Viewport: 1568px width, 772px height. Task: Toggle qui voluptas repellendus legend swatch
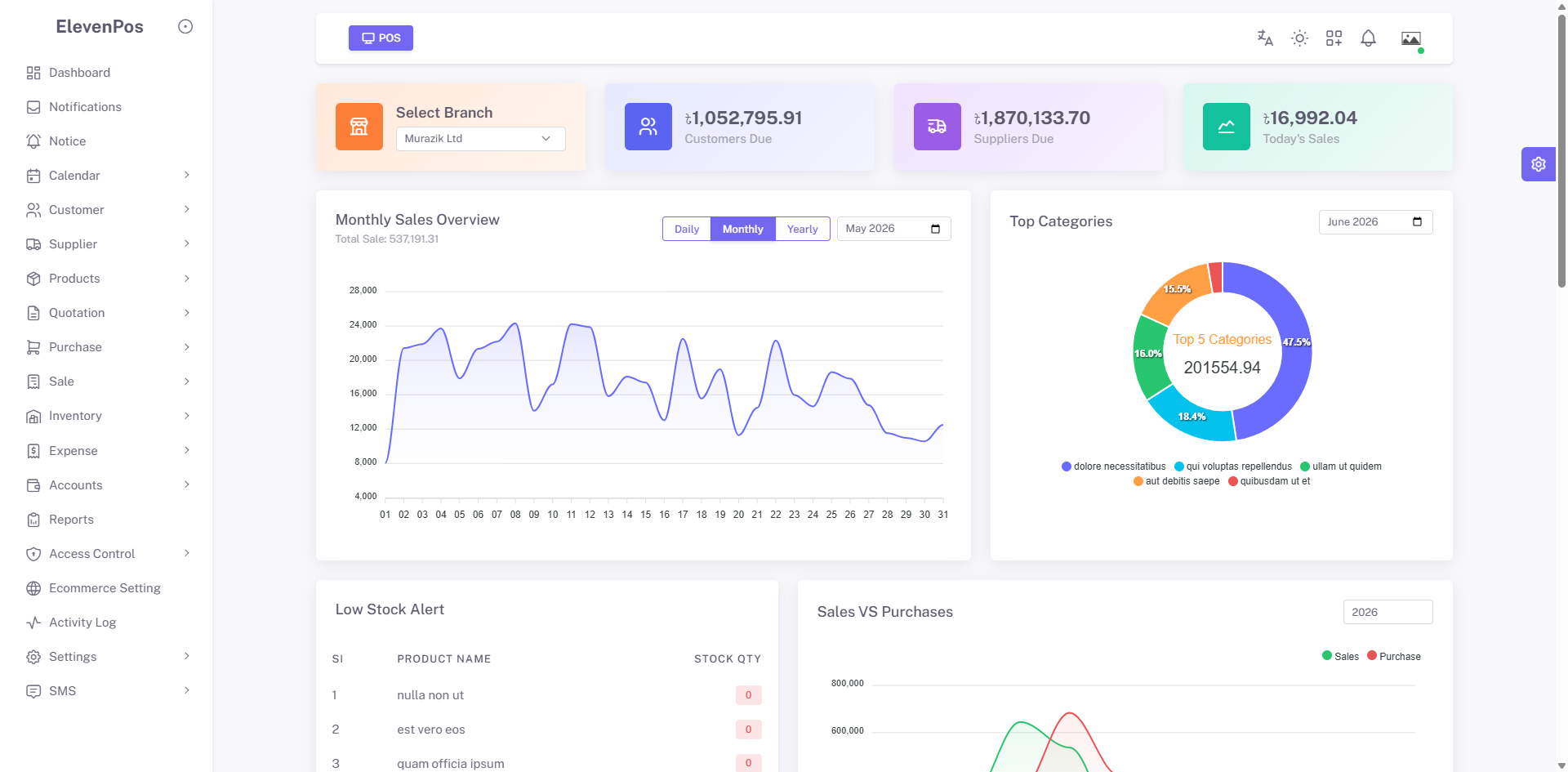pyautogui.click(x=1178, y=466)
